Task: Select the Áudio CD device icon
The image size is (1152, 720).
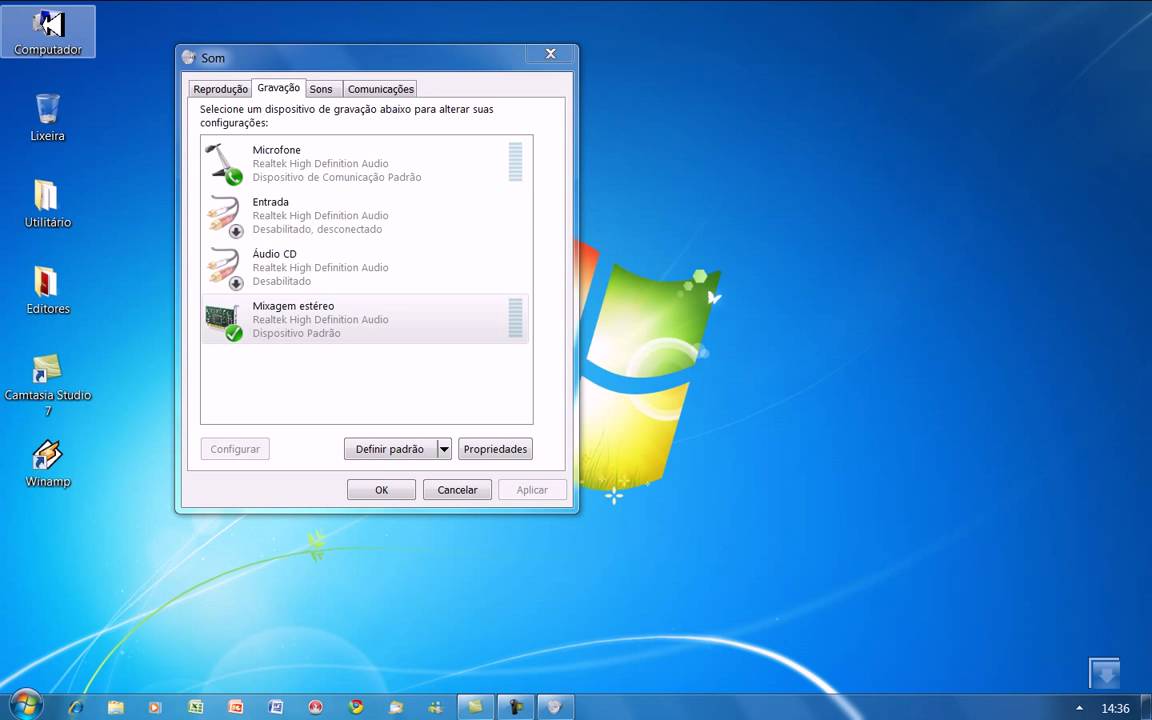Action: click(224, 268)
